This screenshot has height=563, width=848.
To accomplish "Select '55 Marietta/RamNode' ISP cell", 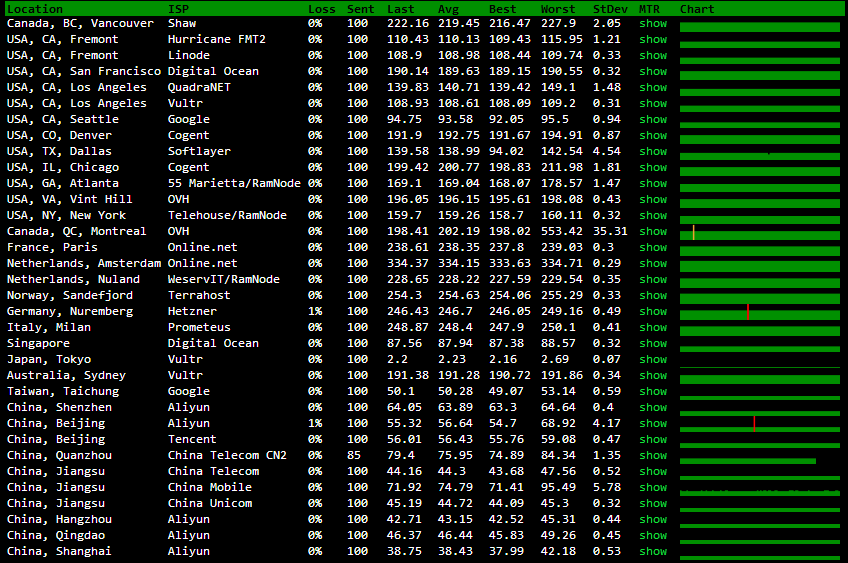I will tap(234, 183).
